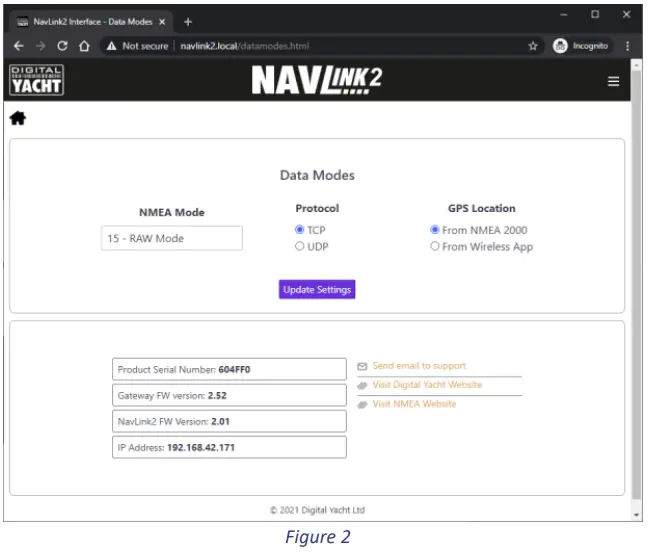Choose GPS location From Wireless App

point(435,246)
